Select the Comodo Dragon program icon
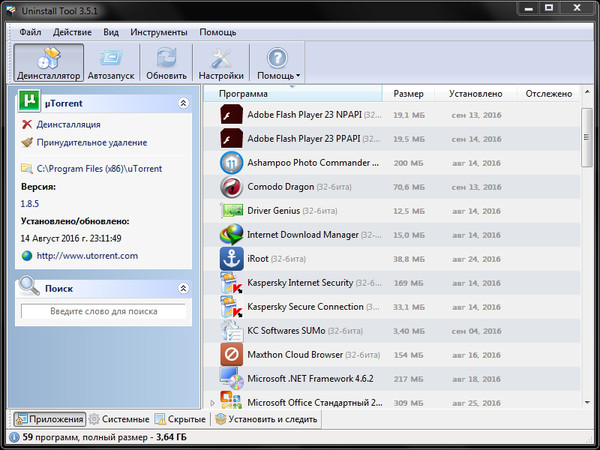Image resolution: width=600 pixels, height=450 pixels. coord(231,186)
